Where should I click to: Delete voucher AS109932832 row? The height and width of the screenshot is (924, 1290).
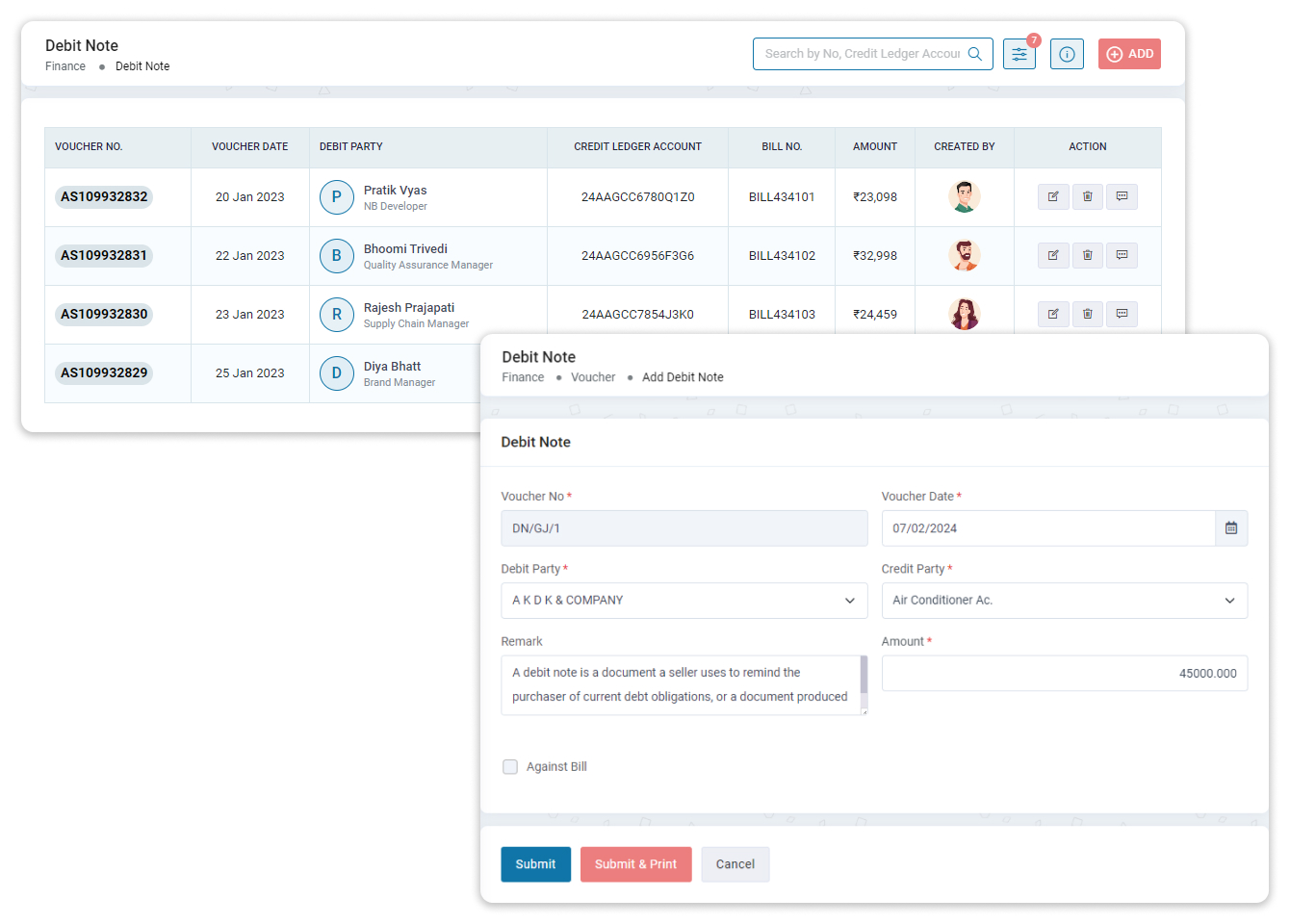pos(1088,197)
